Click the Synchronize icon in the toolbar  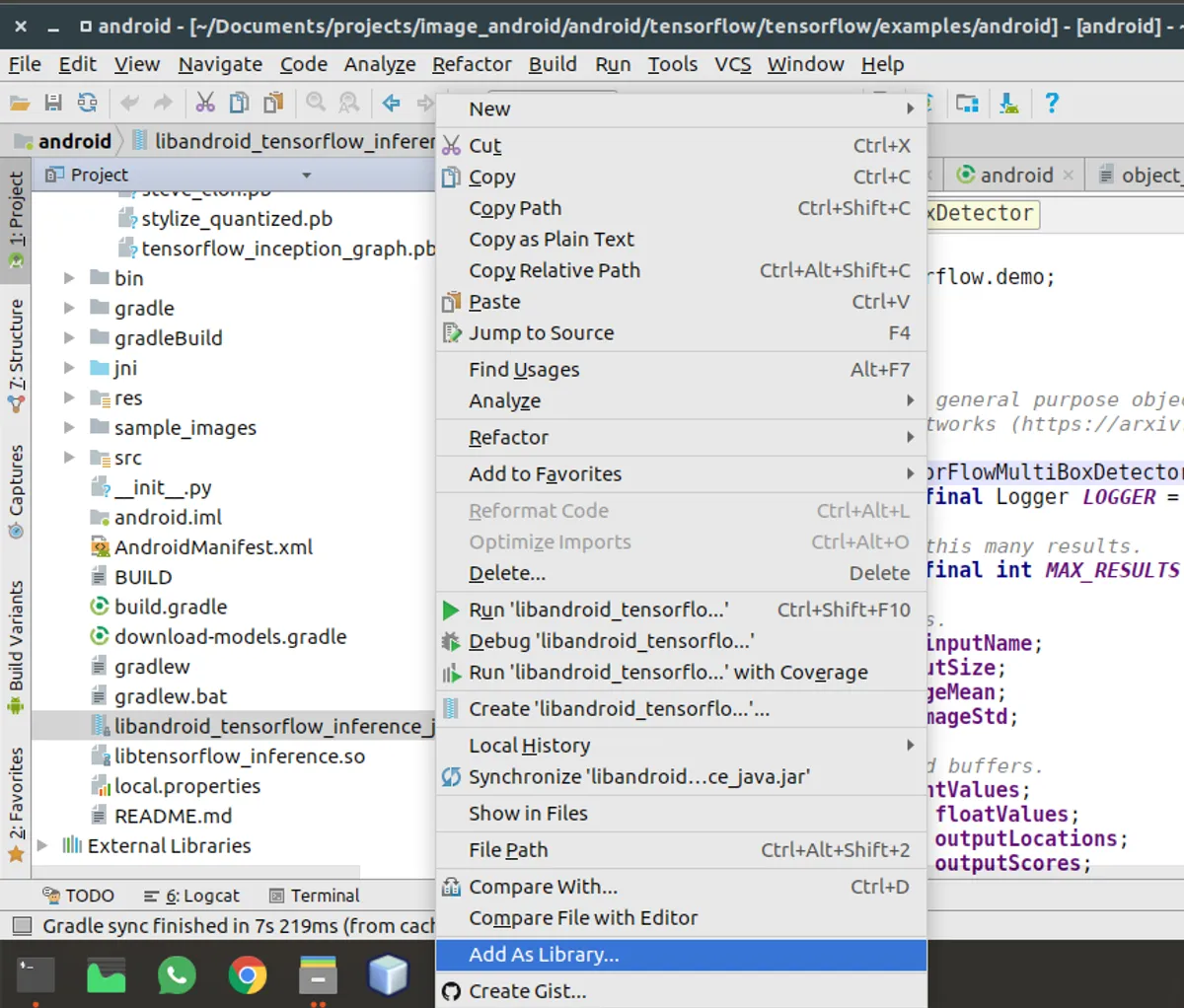(88, 103)
